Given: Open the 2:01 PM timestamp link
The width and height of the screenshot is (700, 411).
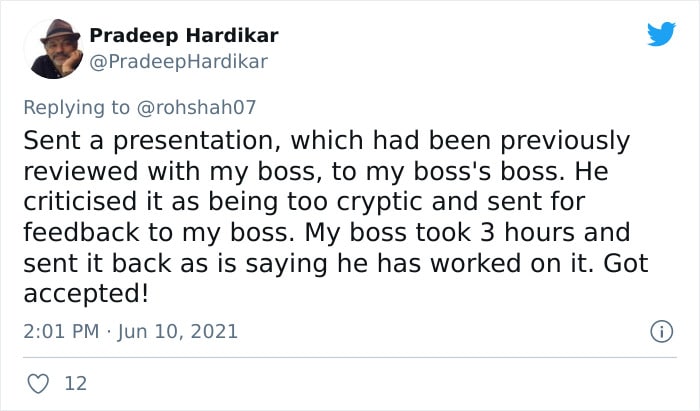Looking at the screenshot, I should [x=61, y=332].
